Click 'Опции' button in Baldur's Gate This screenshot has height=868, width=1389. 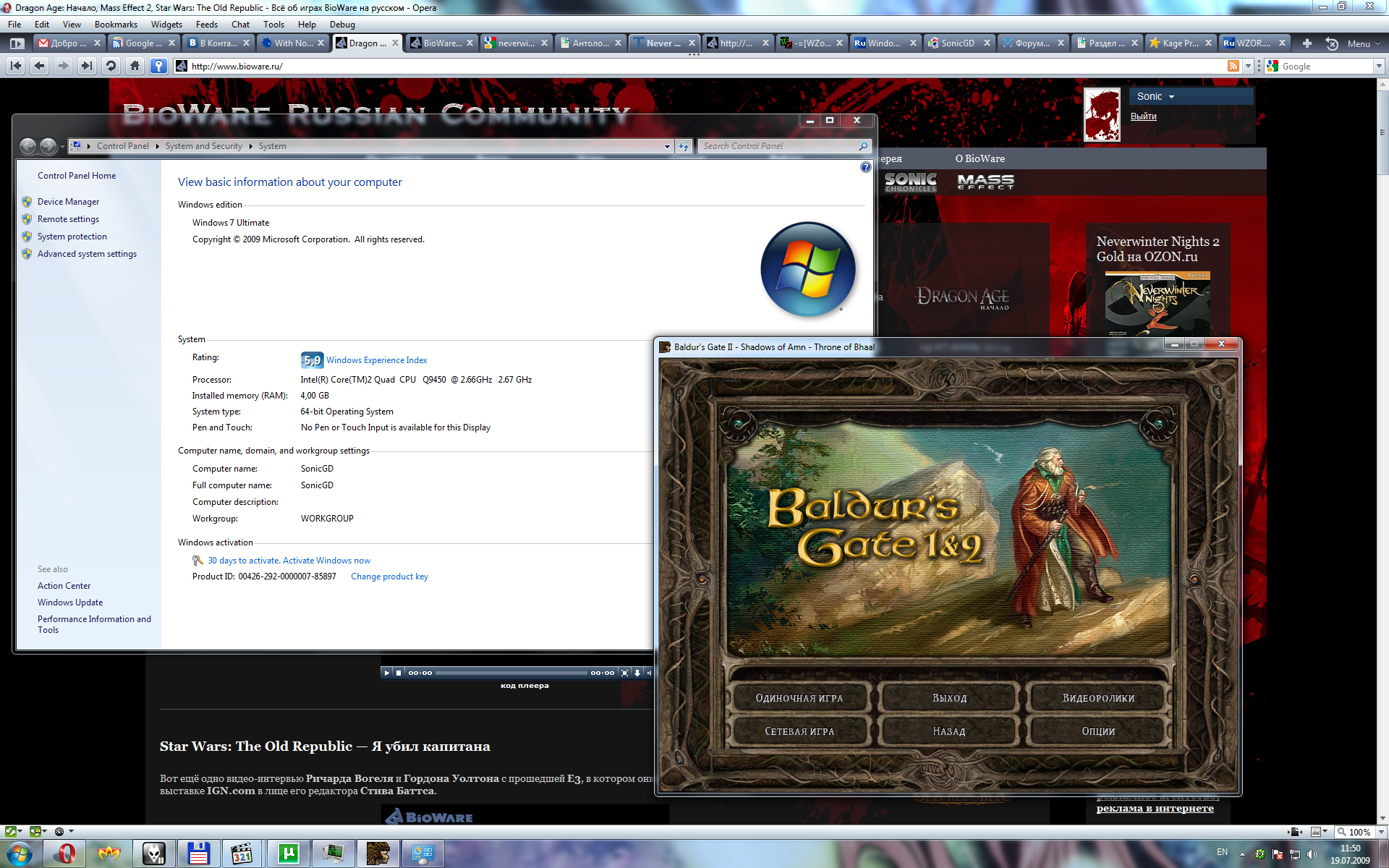point(1098,731)
